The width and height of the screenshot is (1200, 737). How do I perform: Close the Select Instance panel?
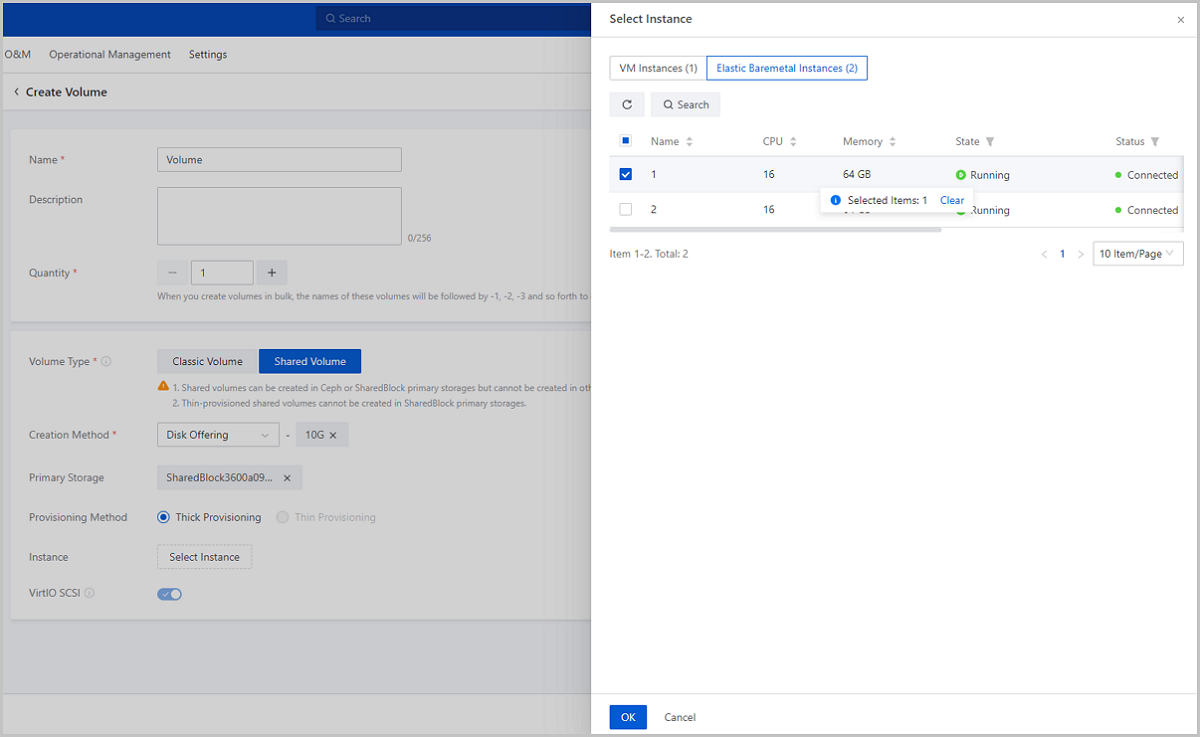(1180, 20)
